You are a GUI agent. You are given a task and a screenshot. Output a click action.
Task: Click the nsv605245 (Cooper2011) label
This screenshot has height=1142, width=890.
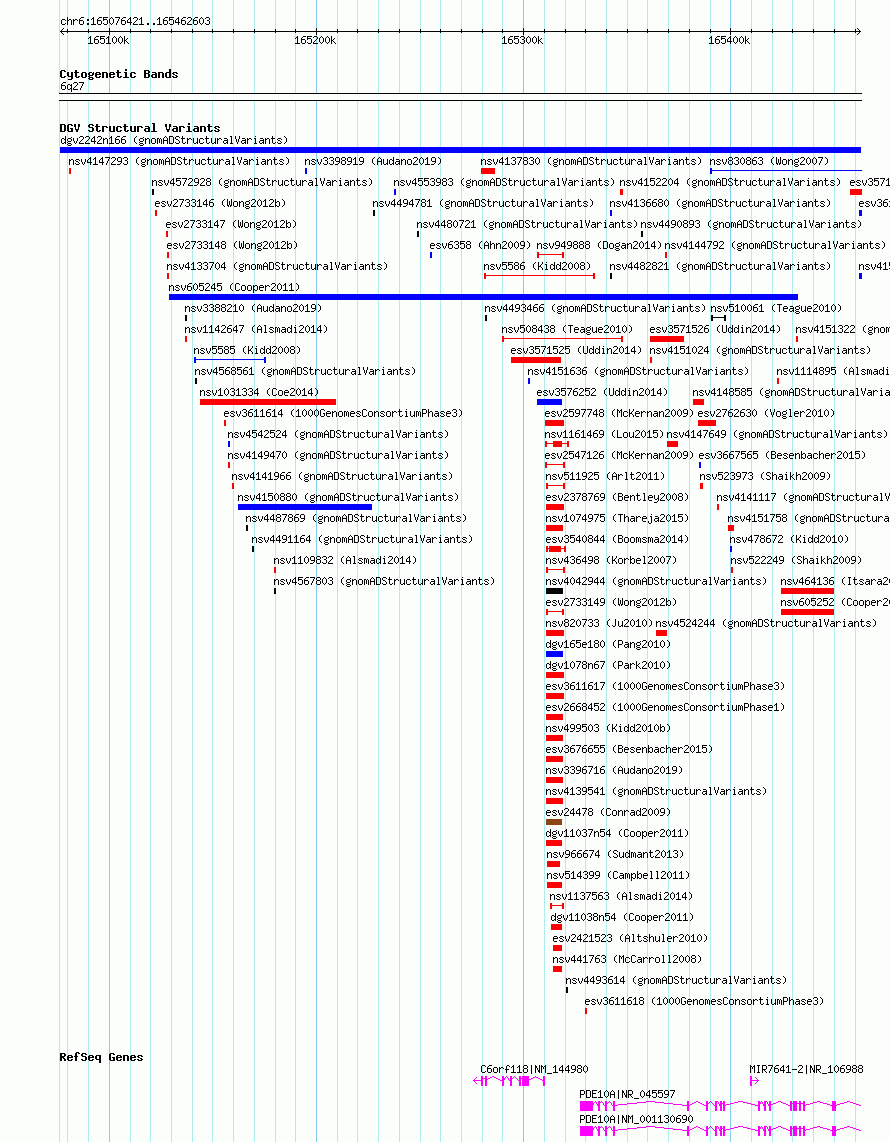[x=235, y=288]
